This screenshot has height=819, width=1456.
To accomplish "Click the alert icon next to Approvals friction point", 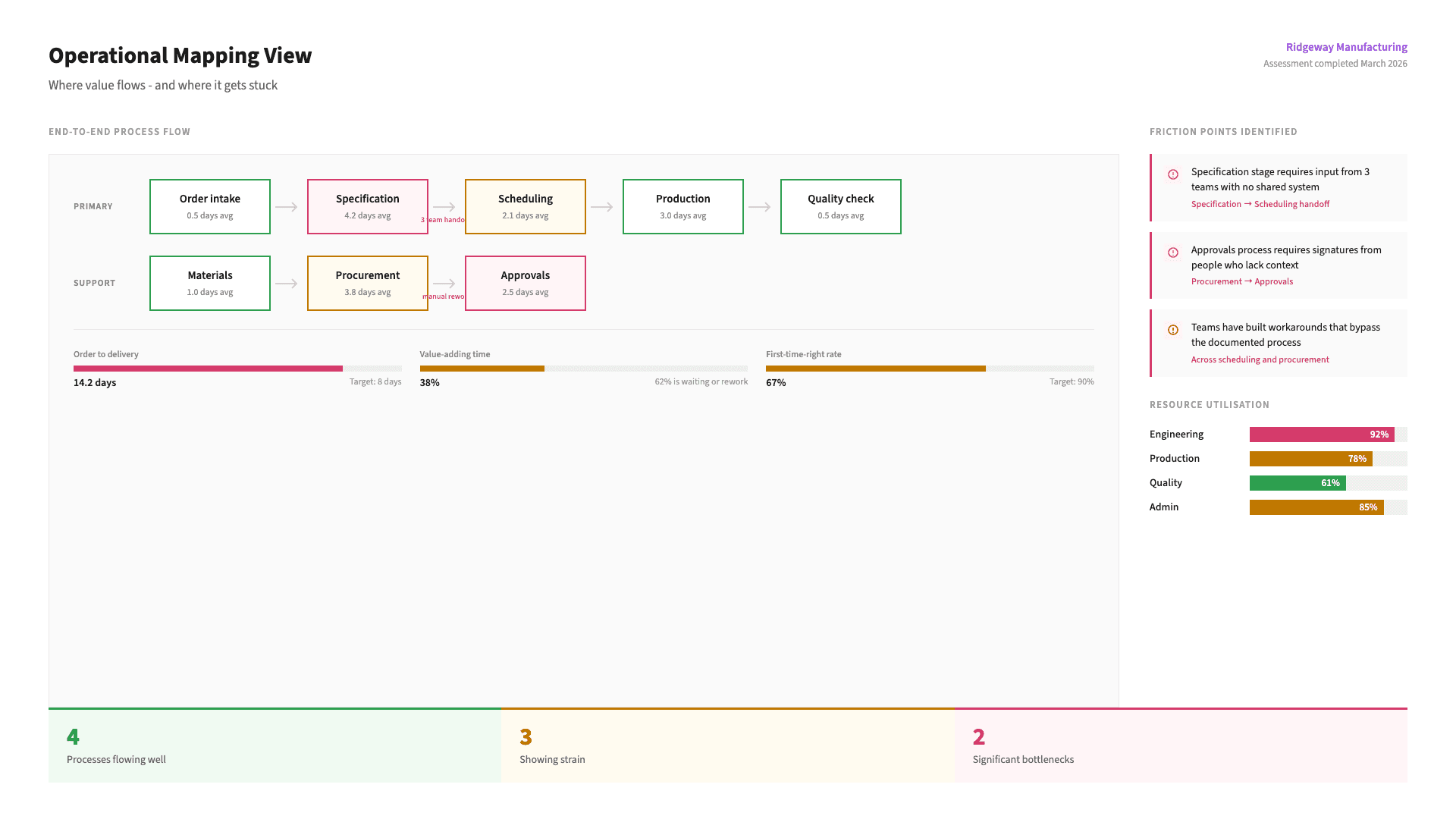I will pos(1173,253).
